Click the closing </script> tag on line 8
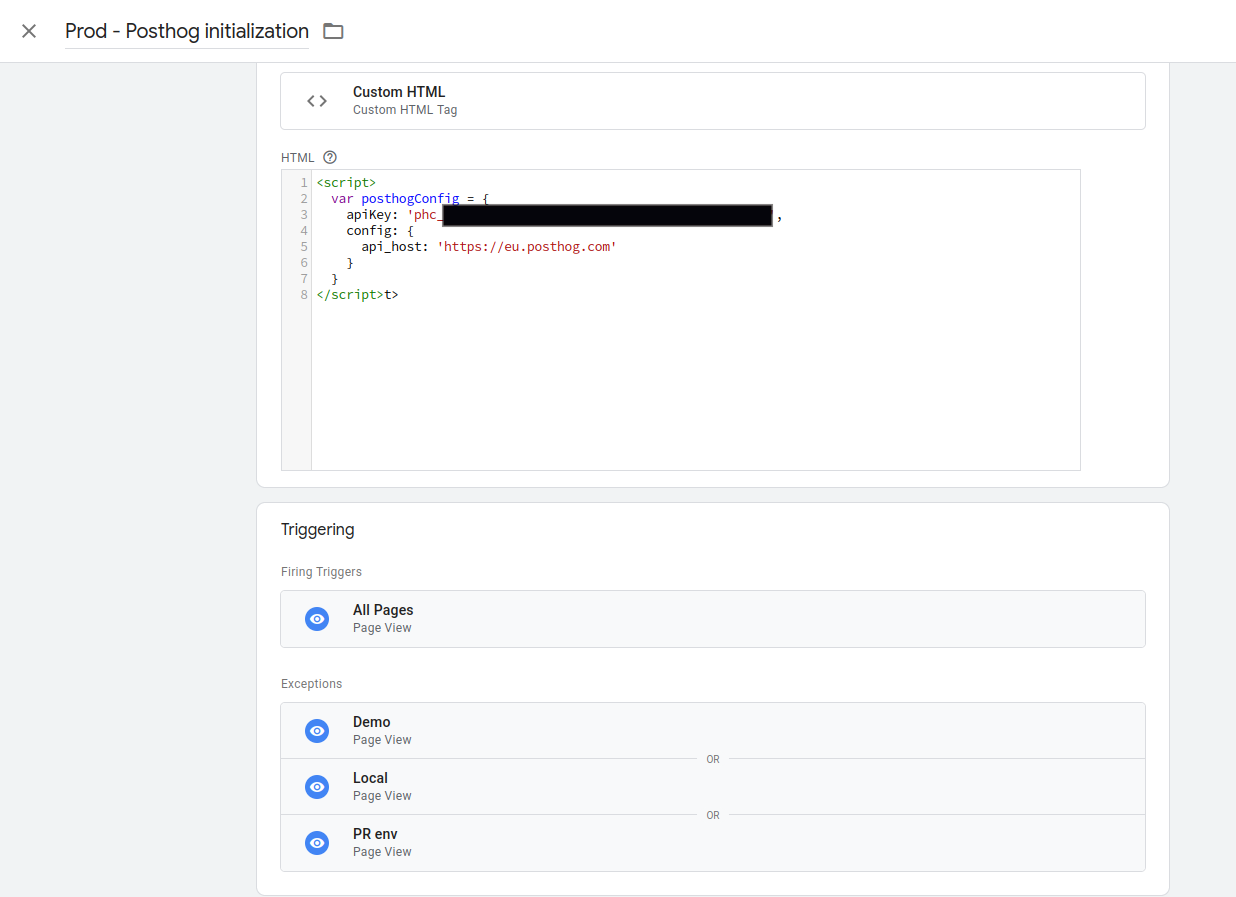Viewport: 1236px width, 897px height. click(350, 295)
